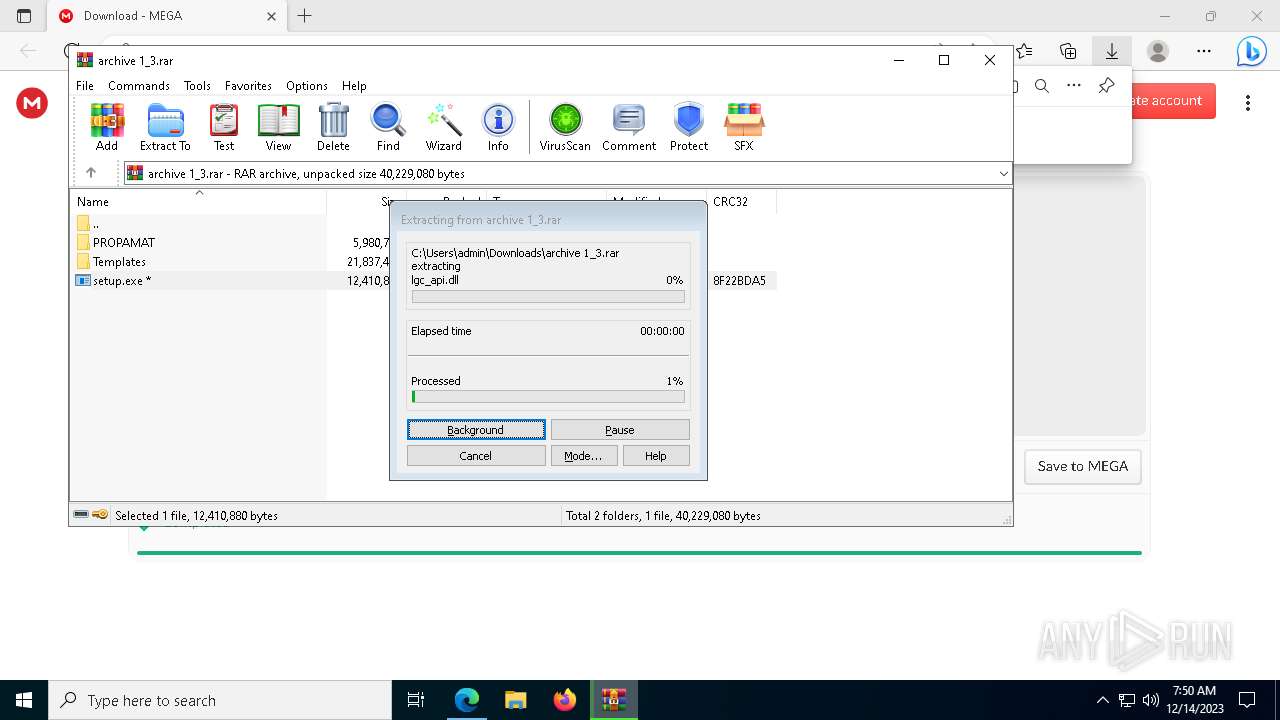
Task: Click the Processed progress bar
Action: [x=548, y=397]
